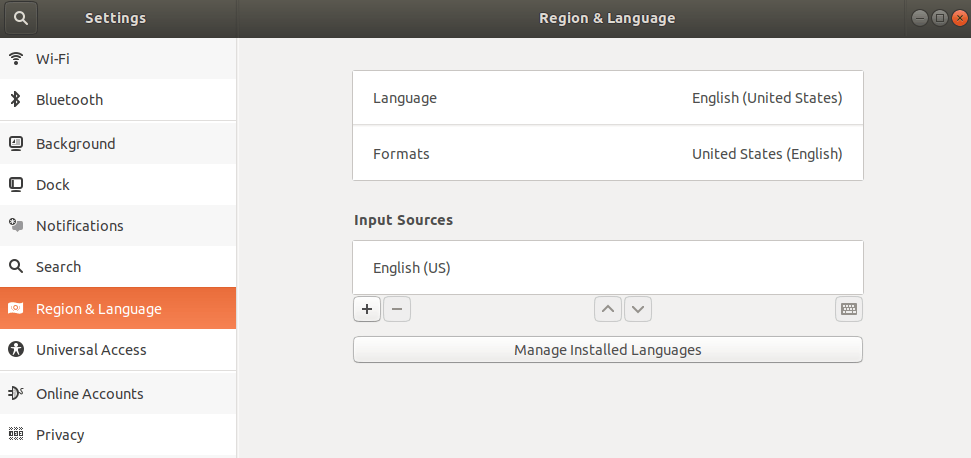Select the Bluetooth icon in sidebar
This screenshot has height=458, width=971.
click(16, 99)
